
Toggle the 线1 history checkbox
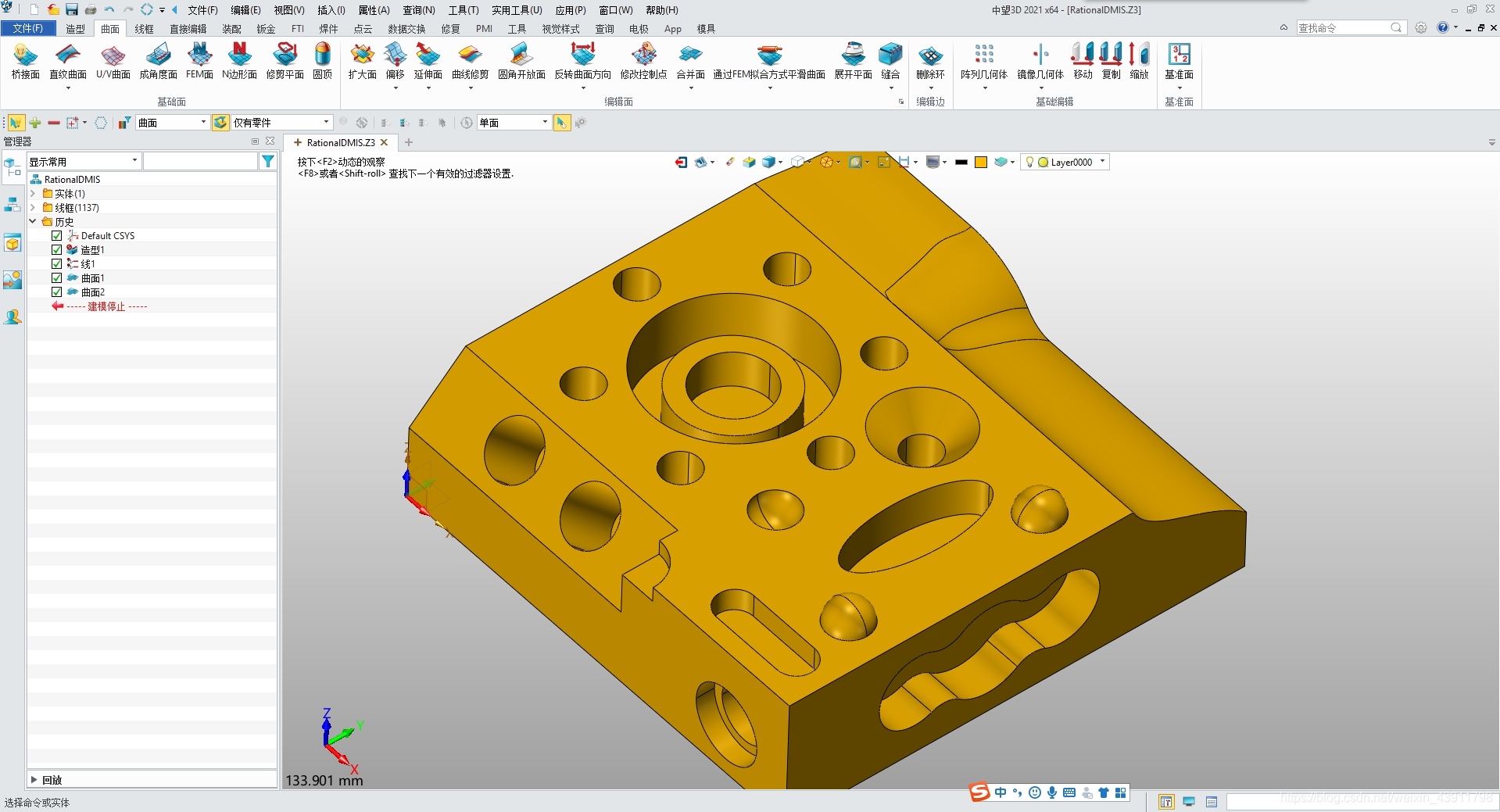click(56, 263)
